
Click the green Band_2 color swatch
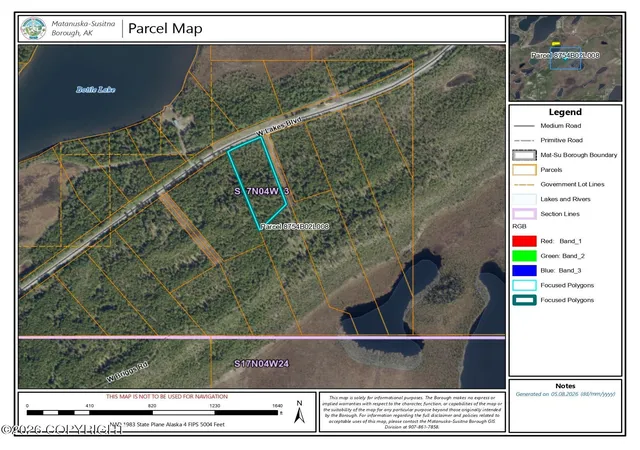click(524, 256)
